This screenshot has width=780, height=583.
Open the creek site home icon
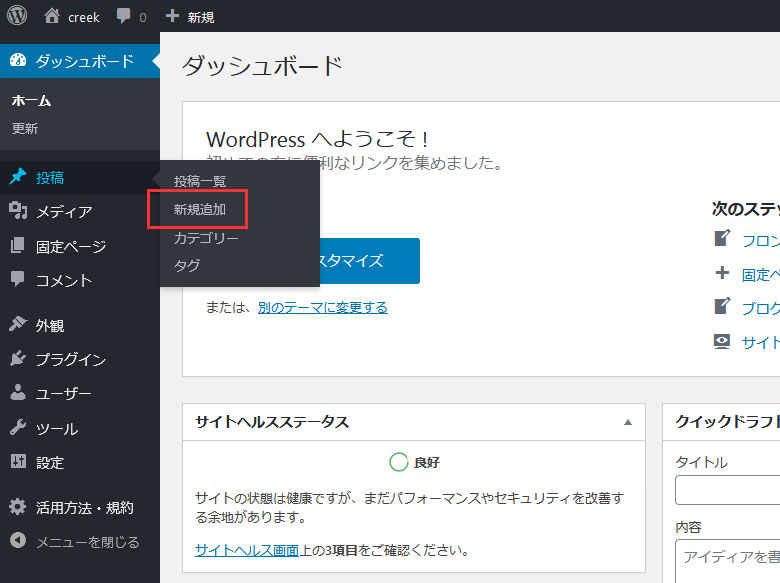[x=52, y=16]
